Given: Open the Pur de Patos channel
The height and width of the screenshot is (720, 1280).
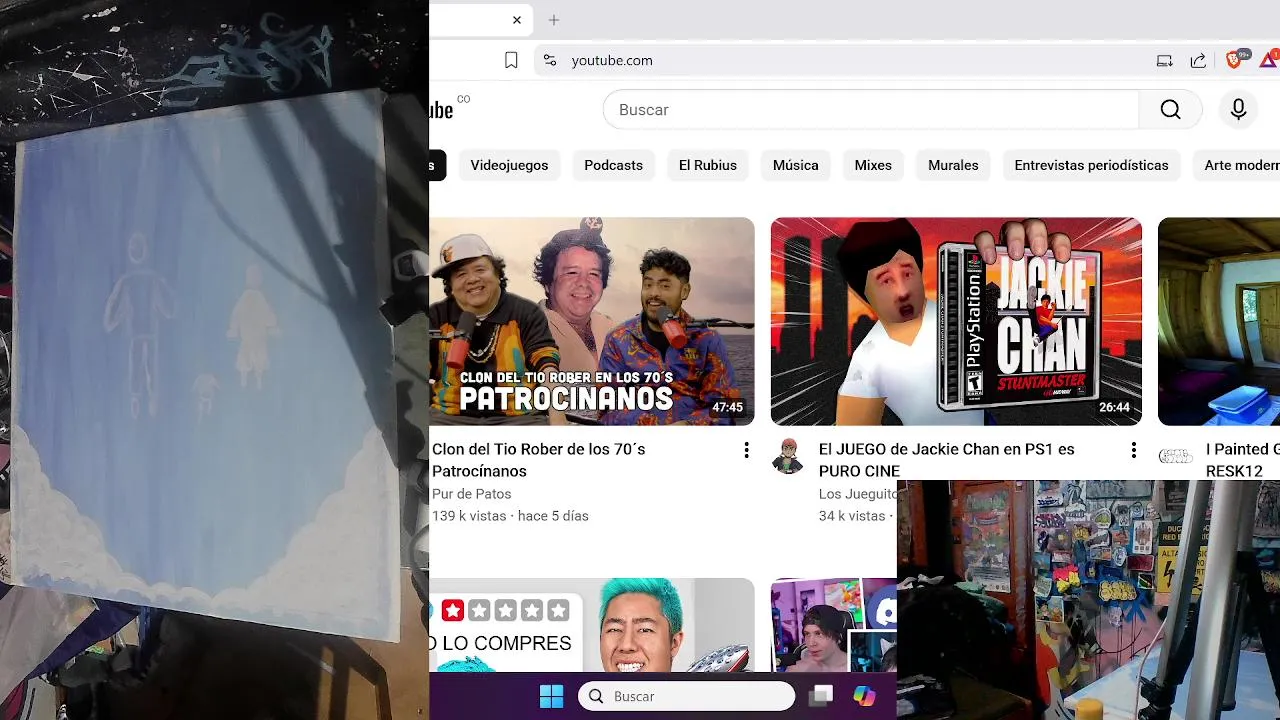Looking at the screenshot, I should 471,494.
